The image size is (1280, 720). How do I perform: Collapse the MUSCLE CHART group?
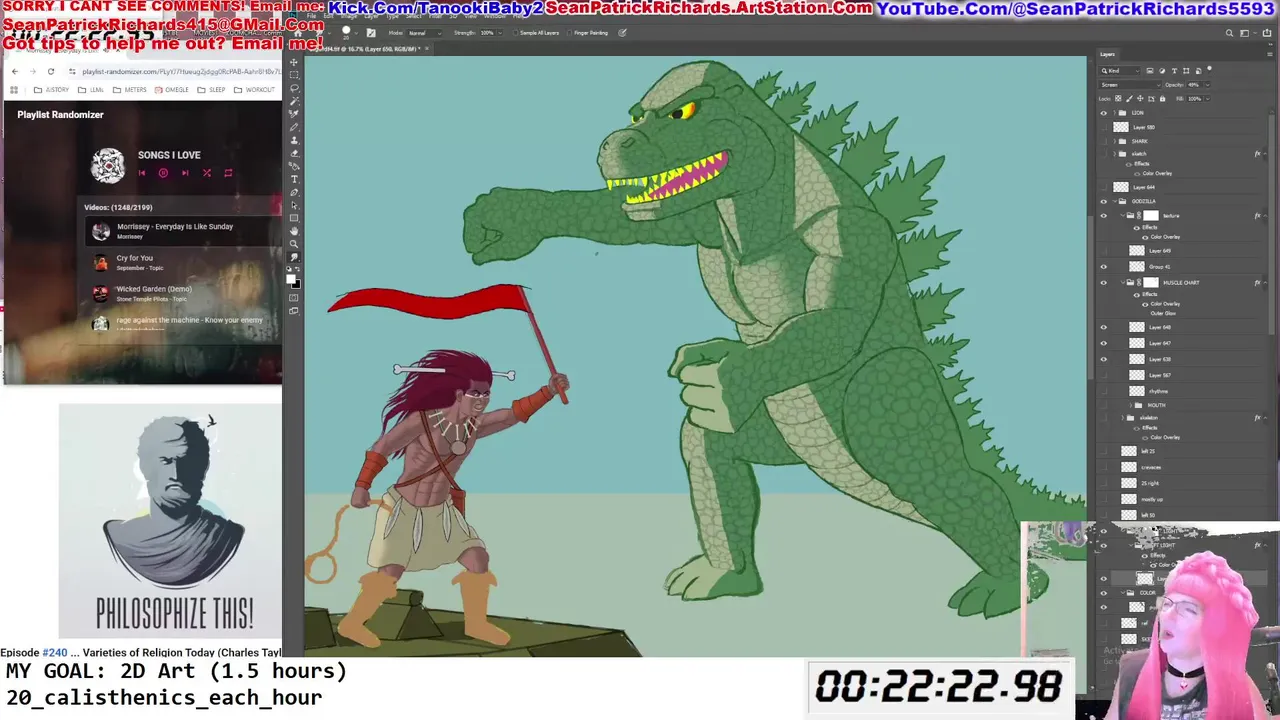pos(1122,283)
